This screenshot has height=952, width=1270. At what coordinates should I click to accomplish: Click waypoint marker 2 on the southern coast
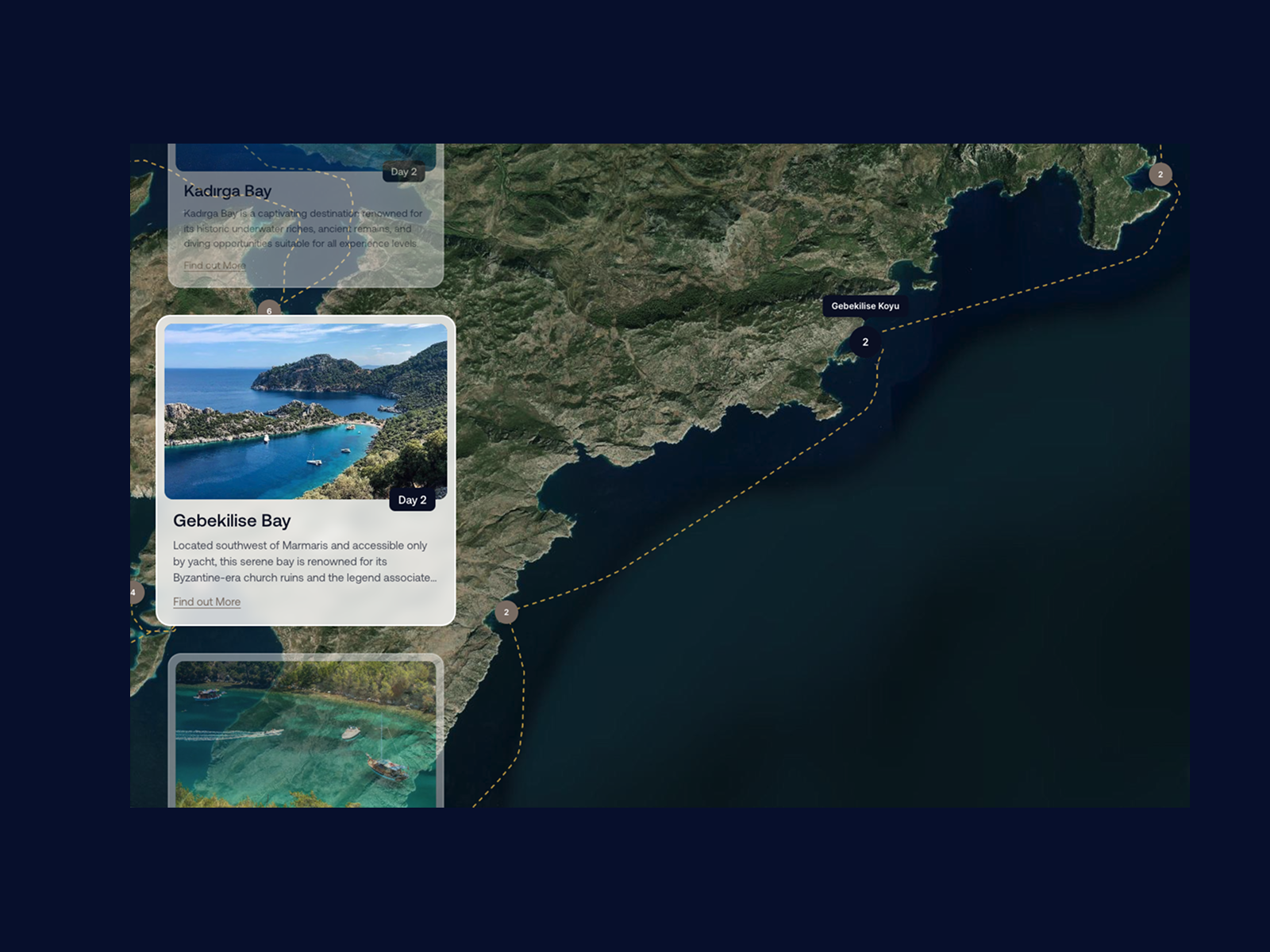[506, 612]
